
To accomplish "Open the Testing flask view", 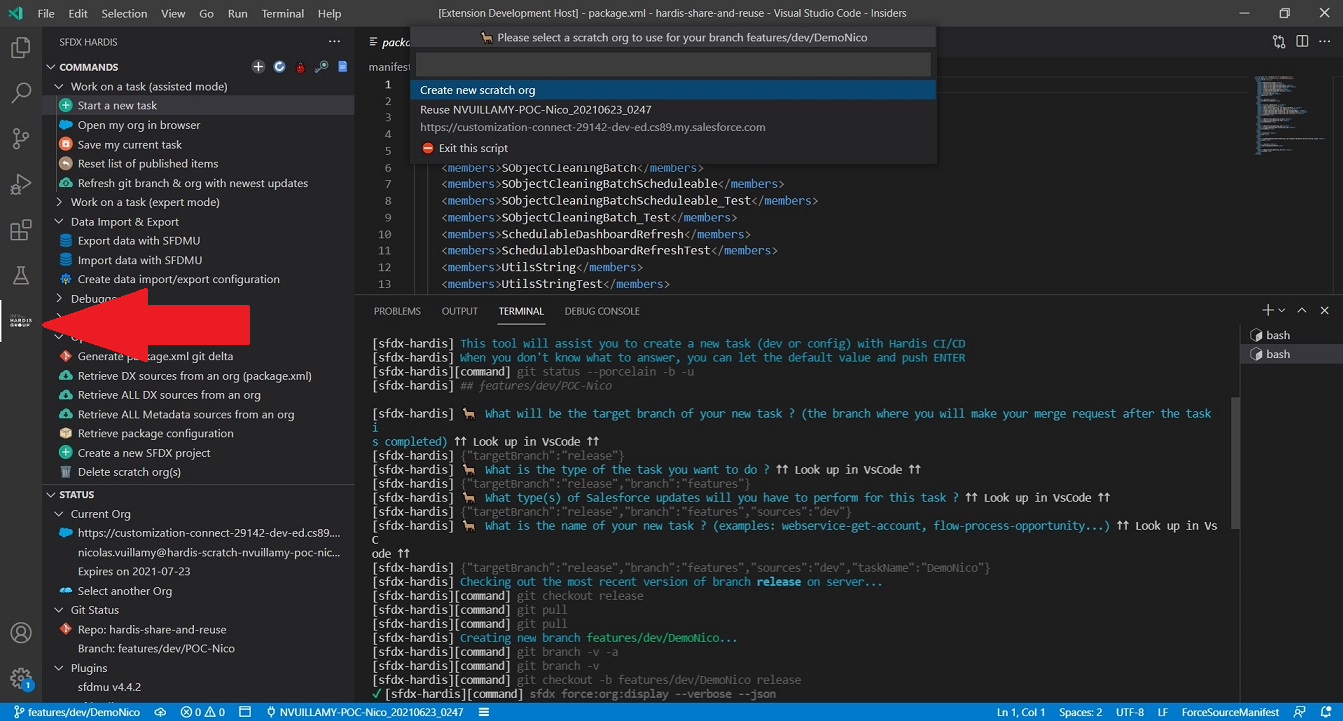I will (20, 276).
